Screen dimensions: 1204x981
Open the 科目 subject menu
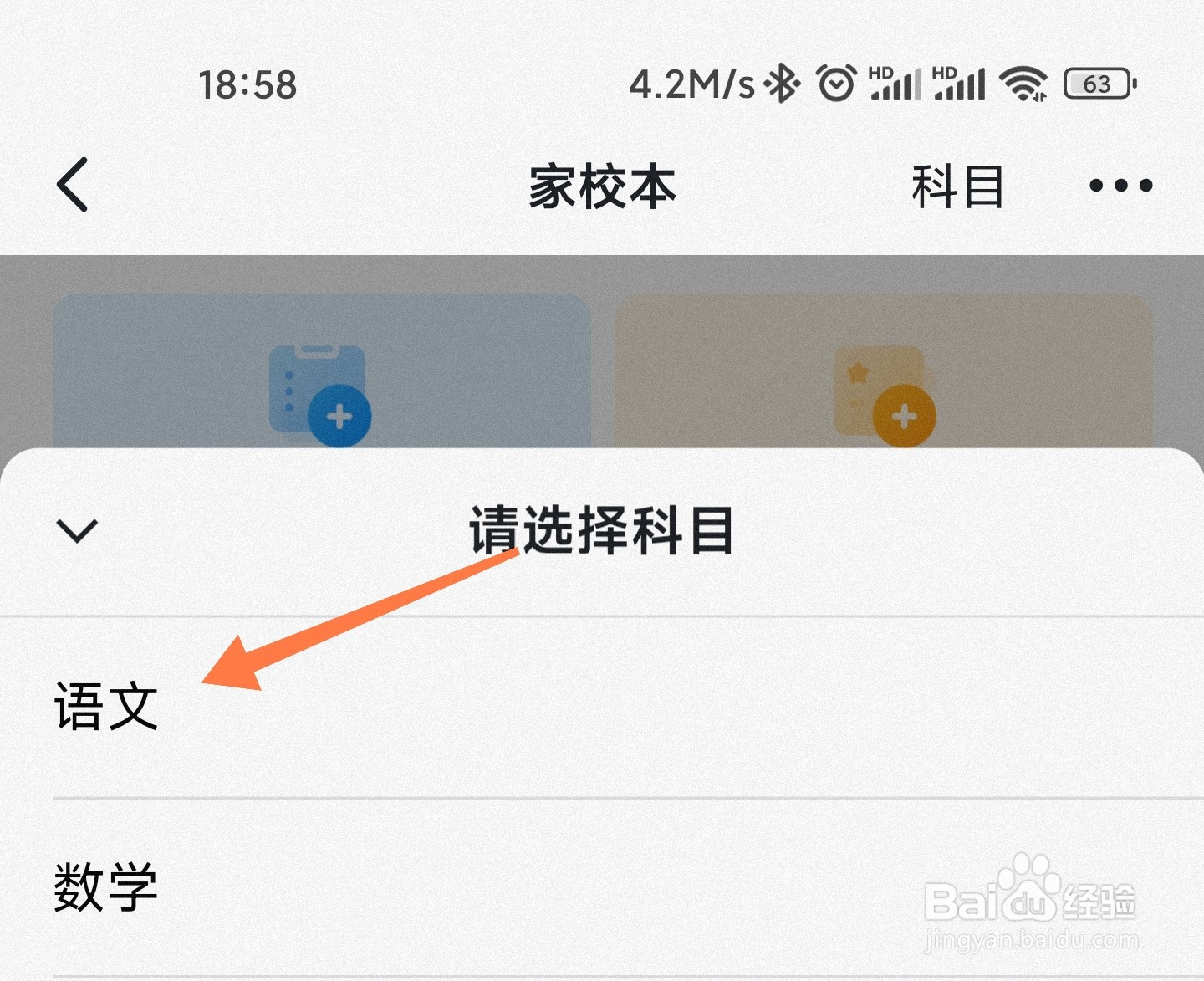pos(957,186)
